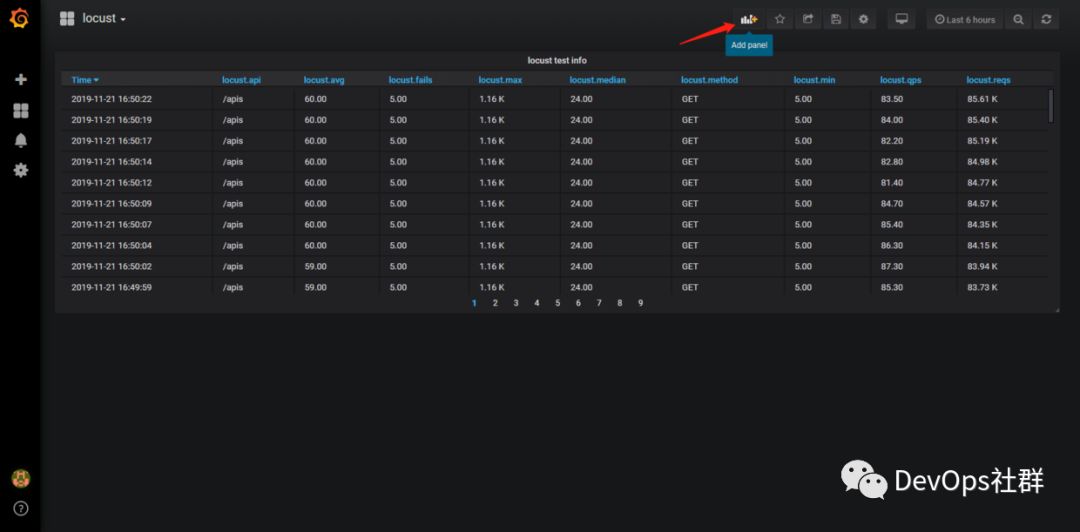Screen dimensions: 1080x532
Task: Open the locust test info panel title menu
Action: point(557,61)
